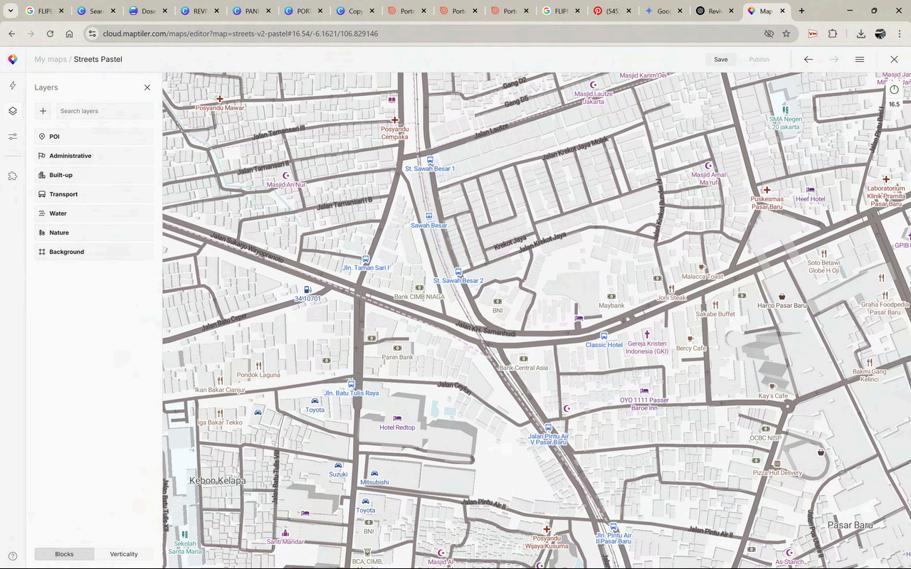This screenshot has height=569, width=911.
Task: Click the Kebon Kelapa place label
Action: 217,481
